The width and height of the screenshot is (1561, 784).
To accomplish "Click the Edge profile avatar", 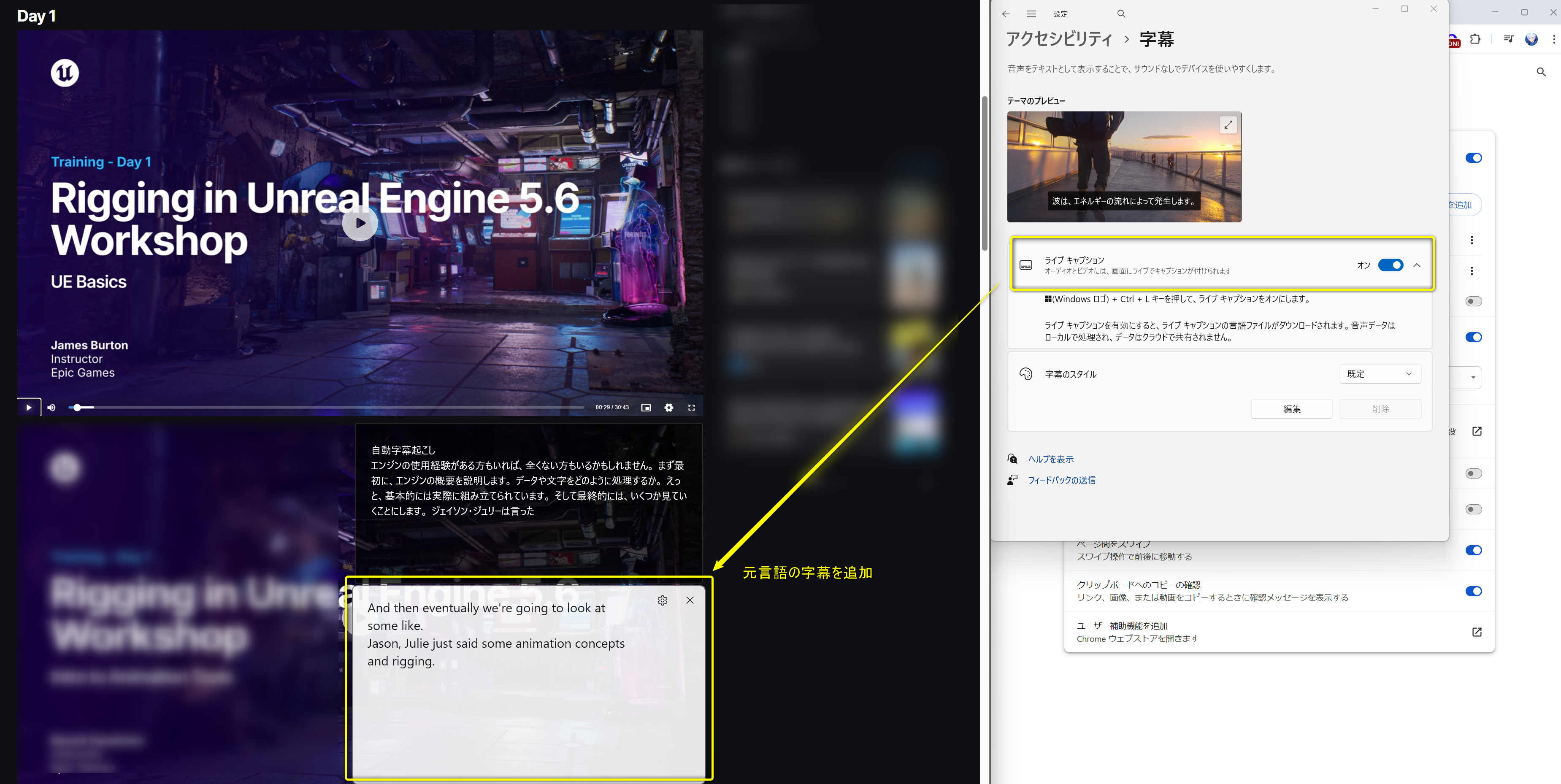I will (1531, 39).
